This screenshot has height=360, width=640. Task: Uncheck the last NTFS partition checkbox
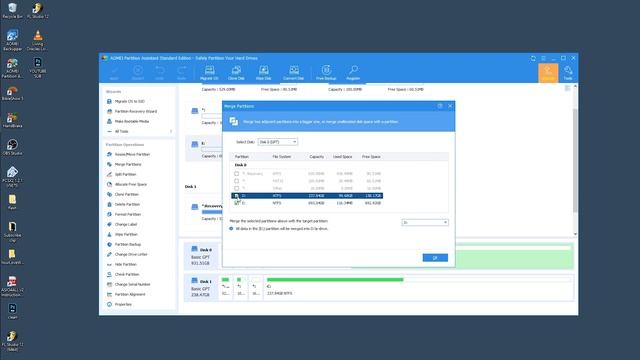point(236,203)
